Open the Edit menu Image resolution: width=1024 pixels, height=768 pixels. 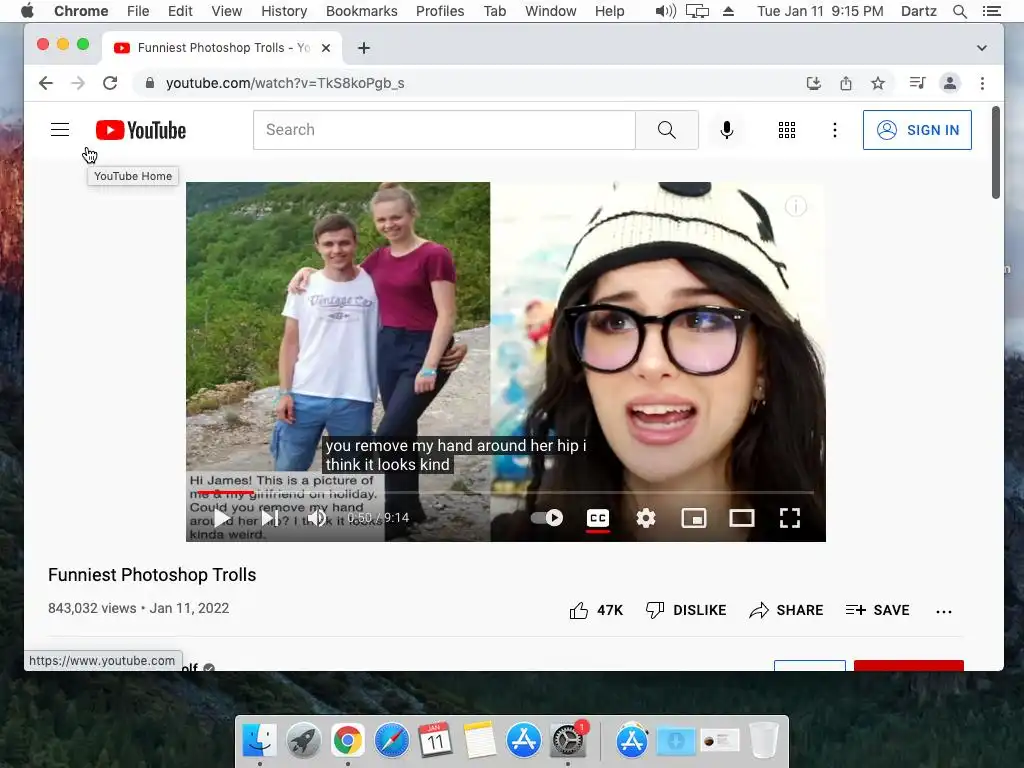click(180, 11)
